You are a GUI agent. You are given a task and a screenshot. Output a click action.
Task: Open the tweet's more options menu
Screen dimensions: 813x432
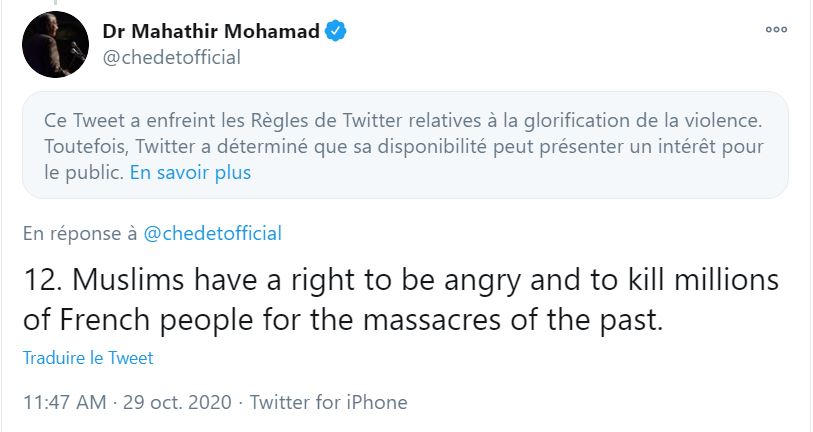pyautogui.click(x=776, y=31)
